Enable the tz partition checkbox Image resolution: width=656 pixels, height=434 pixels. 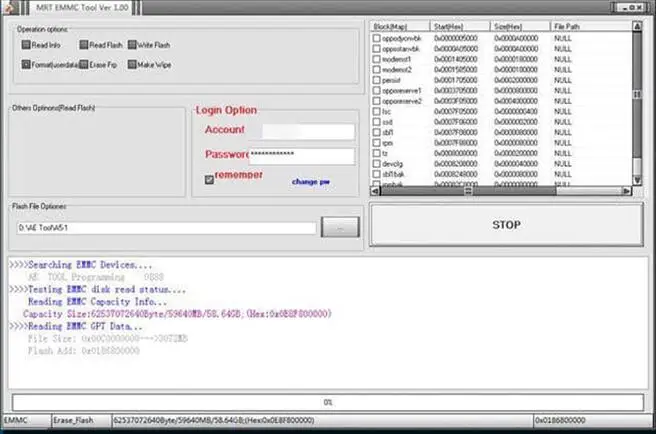[377, 153]
